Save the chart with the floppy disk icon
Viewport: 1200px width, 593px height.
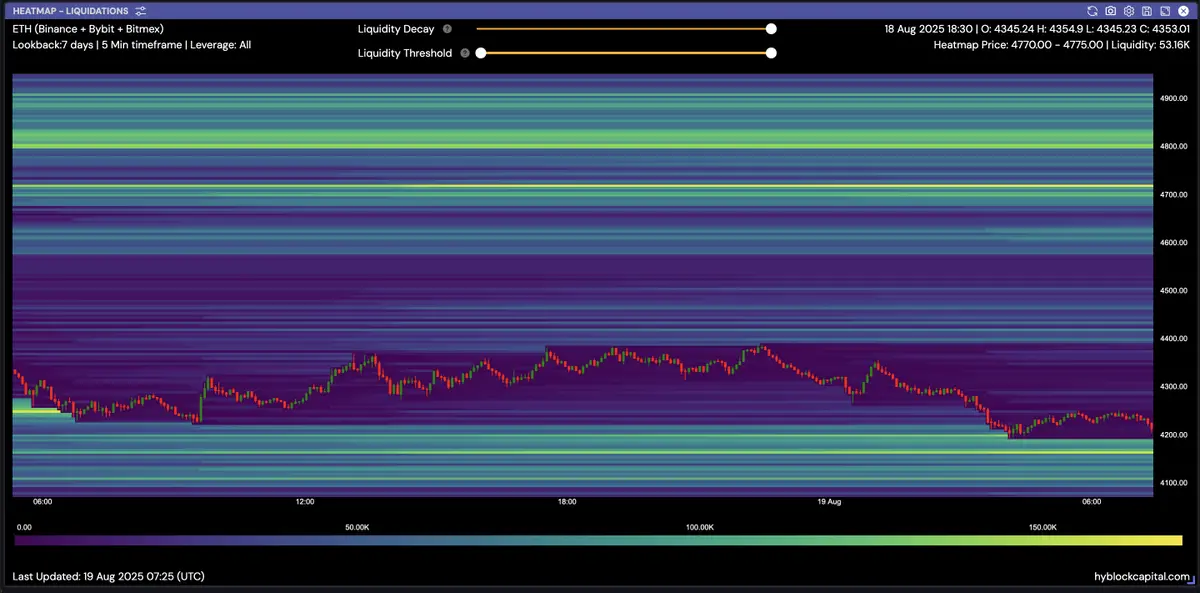[x=1146, y=10]
